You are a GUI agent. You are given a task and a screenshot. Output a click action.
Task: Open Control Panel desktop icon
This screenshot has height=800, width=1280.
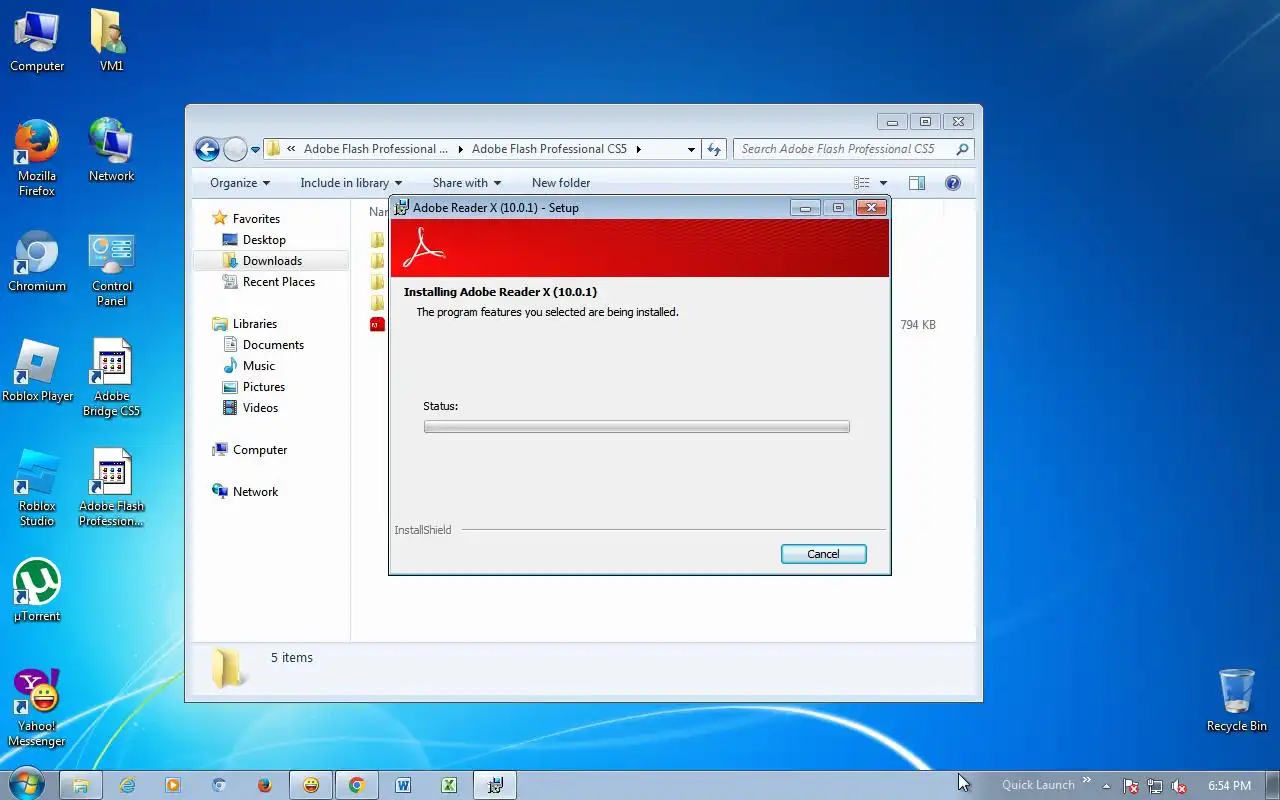111,269
